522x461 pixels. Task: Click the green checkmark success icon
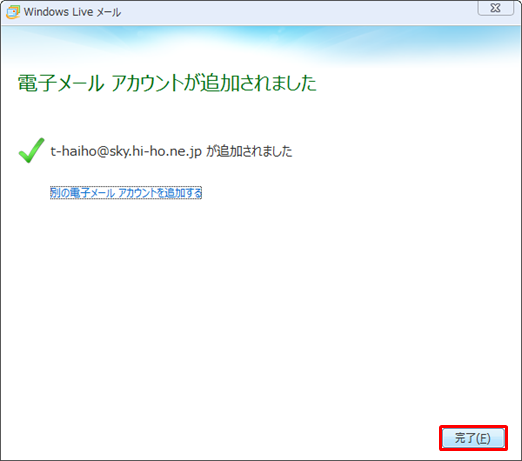(31, 150)
